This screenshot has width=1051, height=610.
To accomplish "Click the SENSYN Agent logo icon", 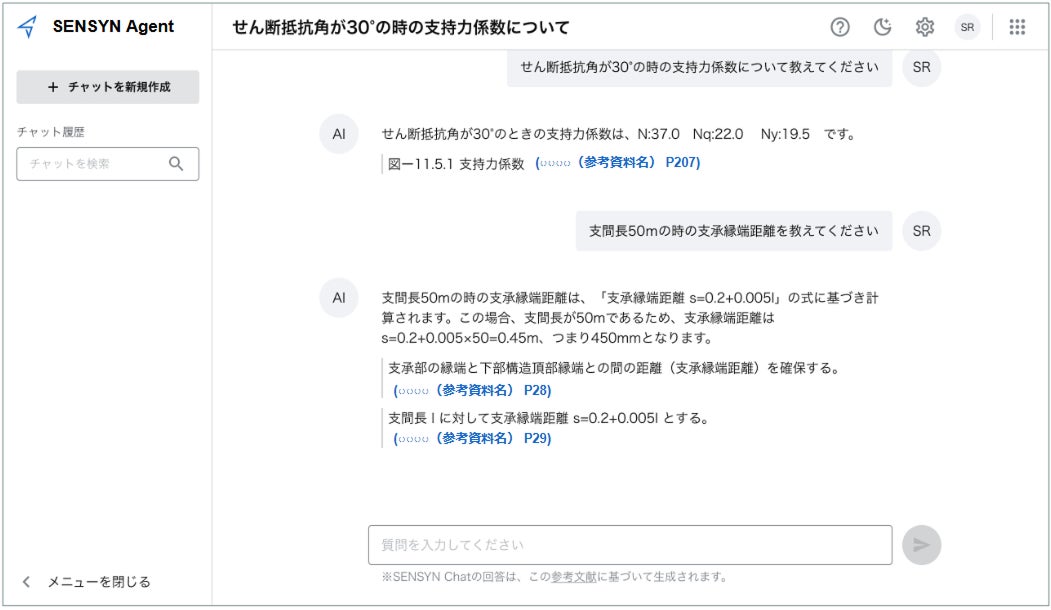I will pos(28,27).
